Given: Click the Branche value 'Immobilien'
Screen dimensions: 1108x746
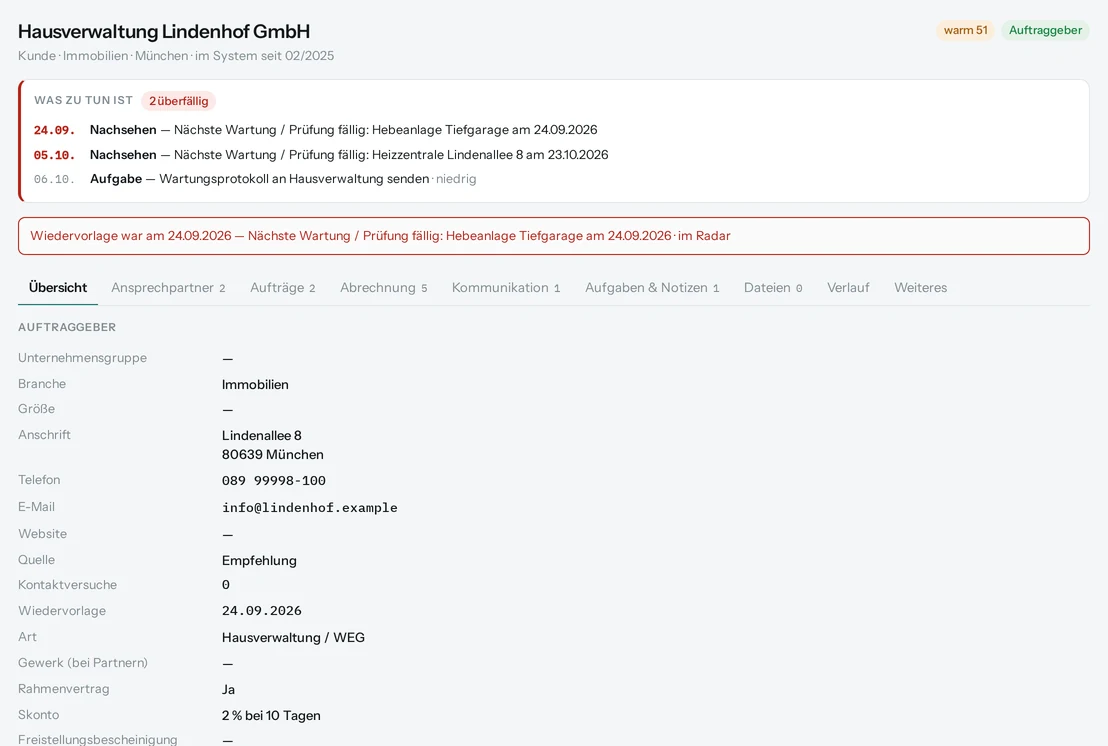Looking at the screenshot, I should [x=255, y=385].
